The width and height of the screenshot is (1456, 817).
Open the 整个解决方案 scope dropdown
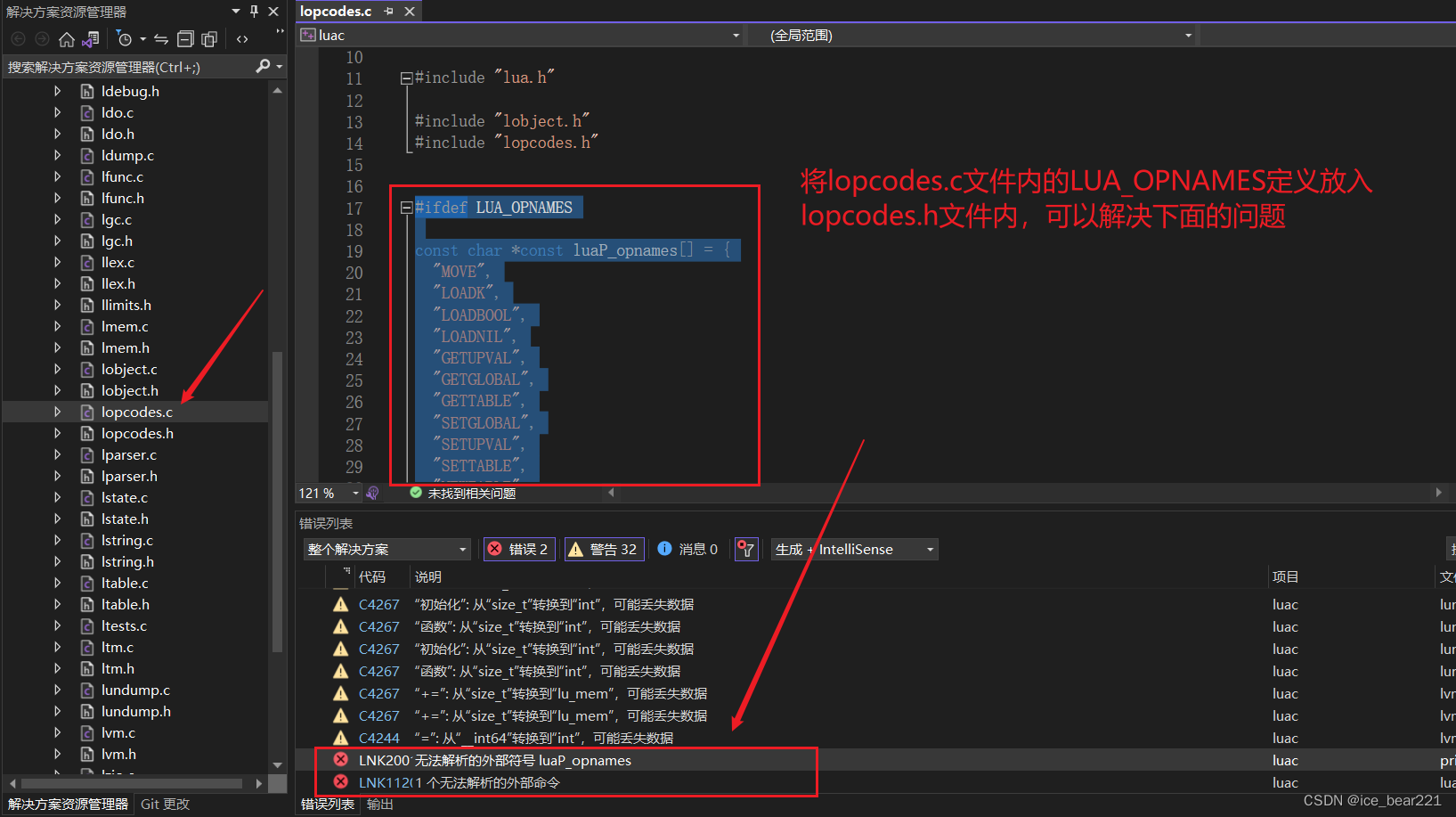(x=386, y=550)
